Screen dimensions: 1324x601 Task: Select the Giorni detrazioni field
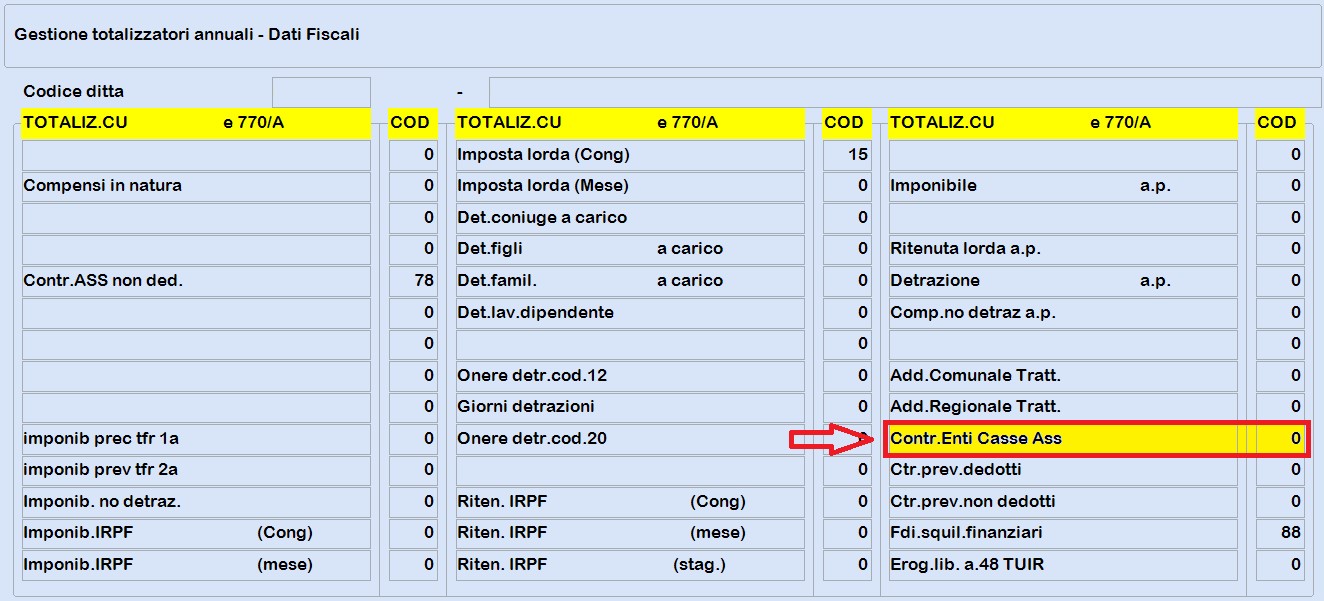(630, 407)
